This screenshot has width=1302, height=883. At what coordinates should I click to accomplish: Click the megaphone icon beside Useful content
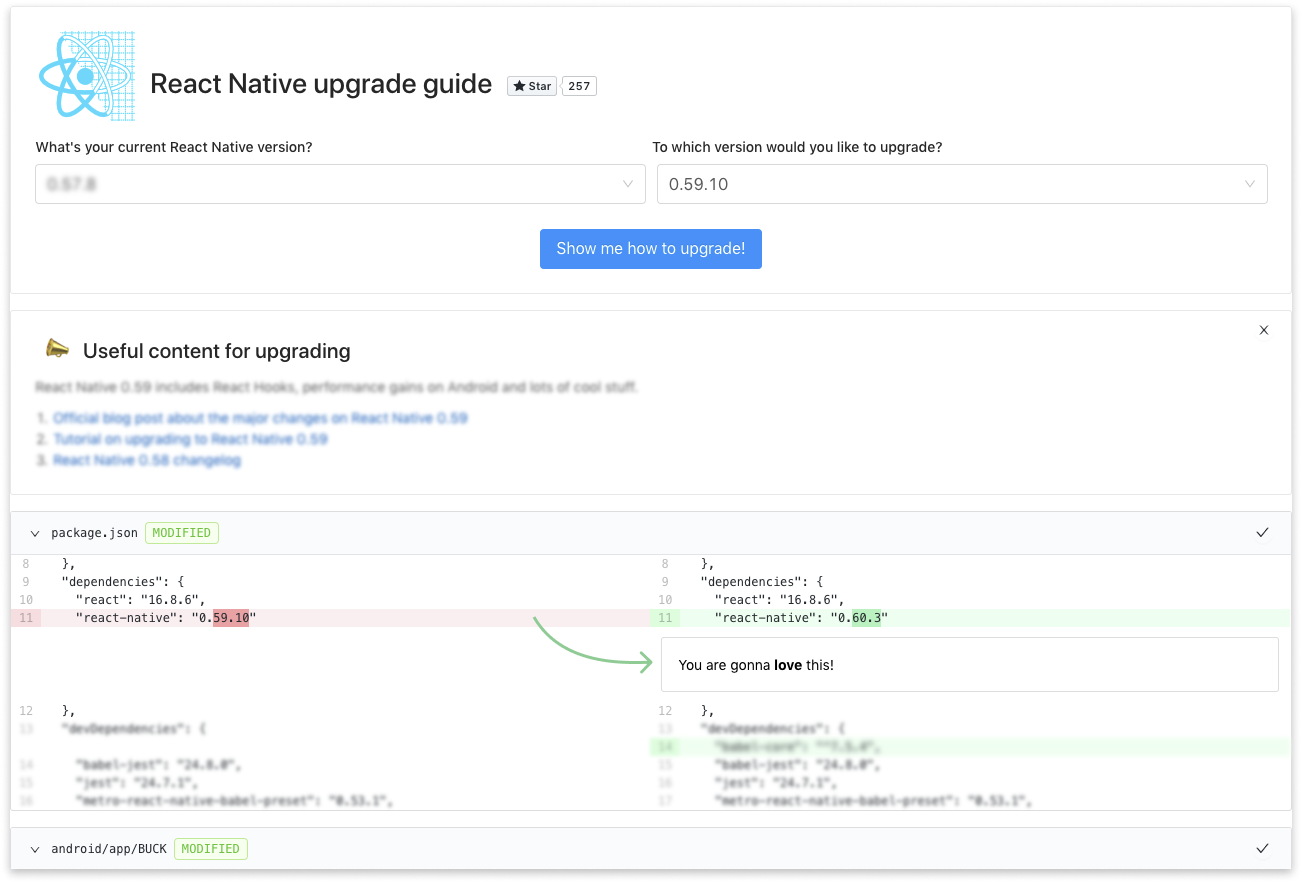pyautogui.click(x=58, y=349)
